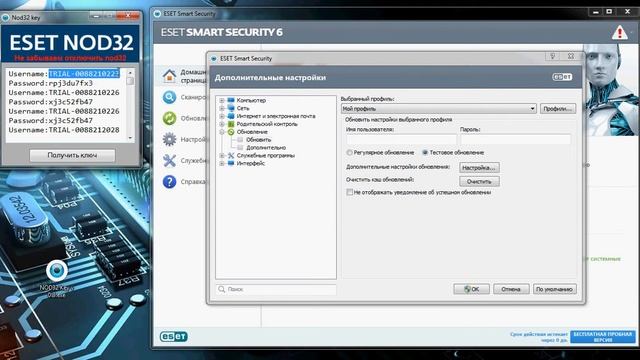Collapse the Обновление tree node

(222, 132)
